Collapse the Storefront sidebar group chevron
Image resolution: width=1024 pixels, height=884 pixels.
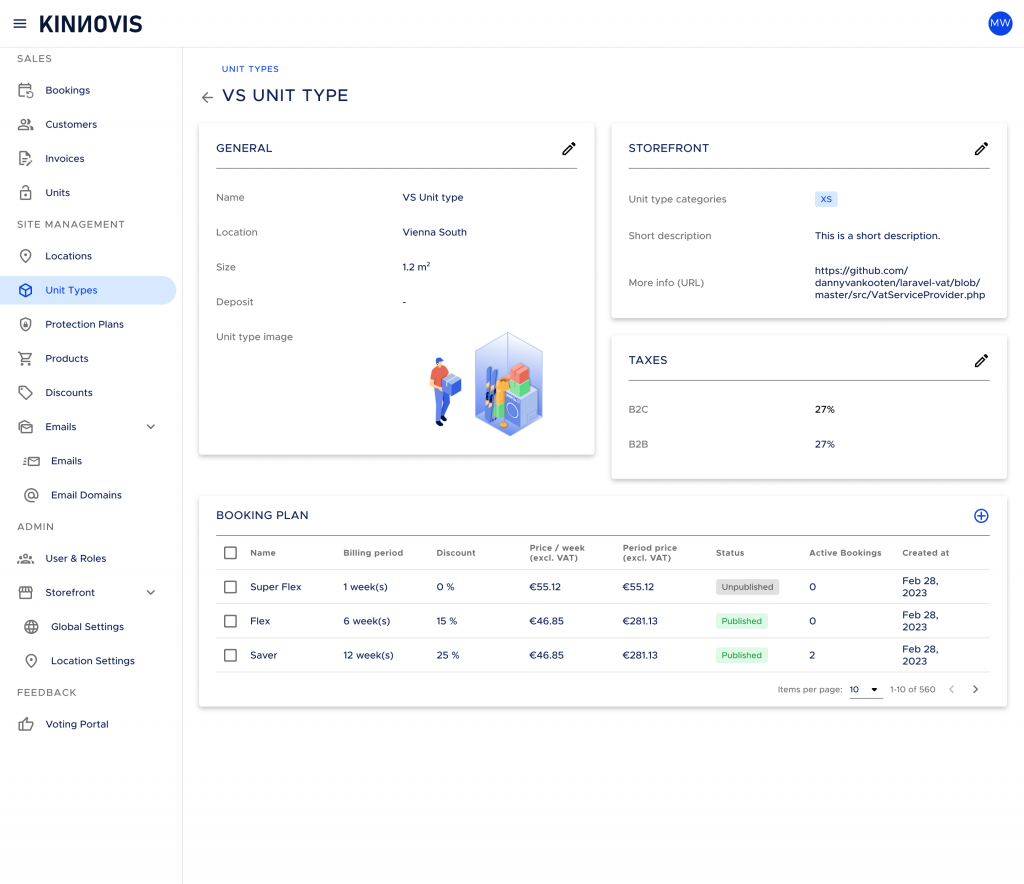coord(151,593)
